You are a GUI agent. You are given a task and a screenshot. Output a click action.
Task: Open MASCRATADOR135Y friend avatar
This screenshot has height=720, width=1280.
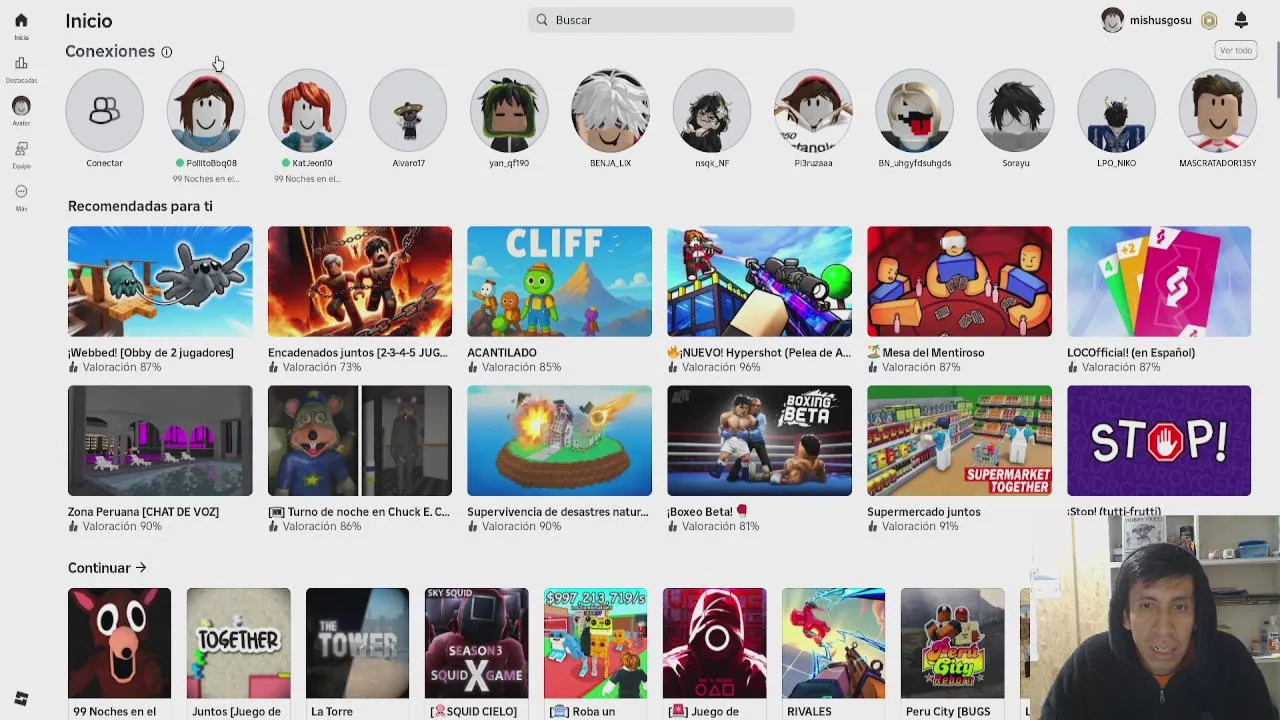[1217, 110]
